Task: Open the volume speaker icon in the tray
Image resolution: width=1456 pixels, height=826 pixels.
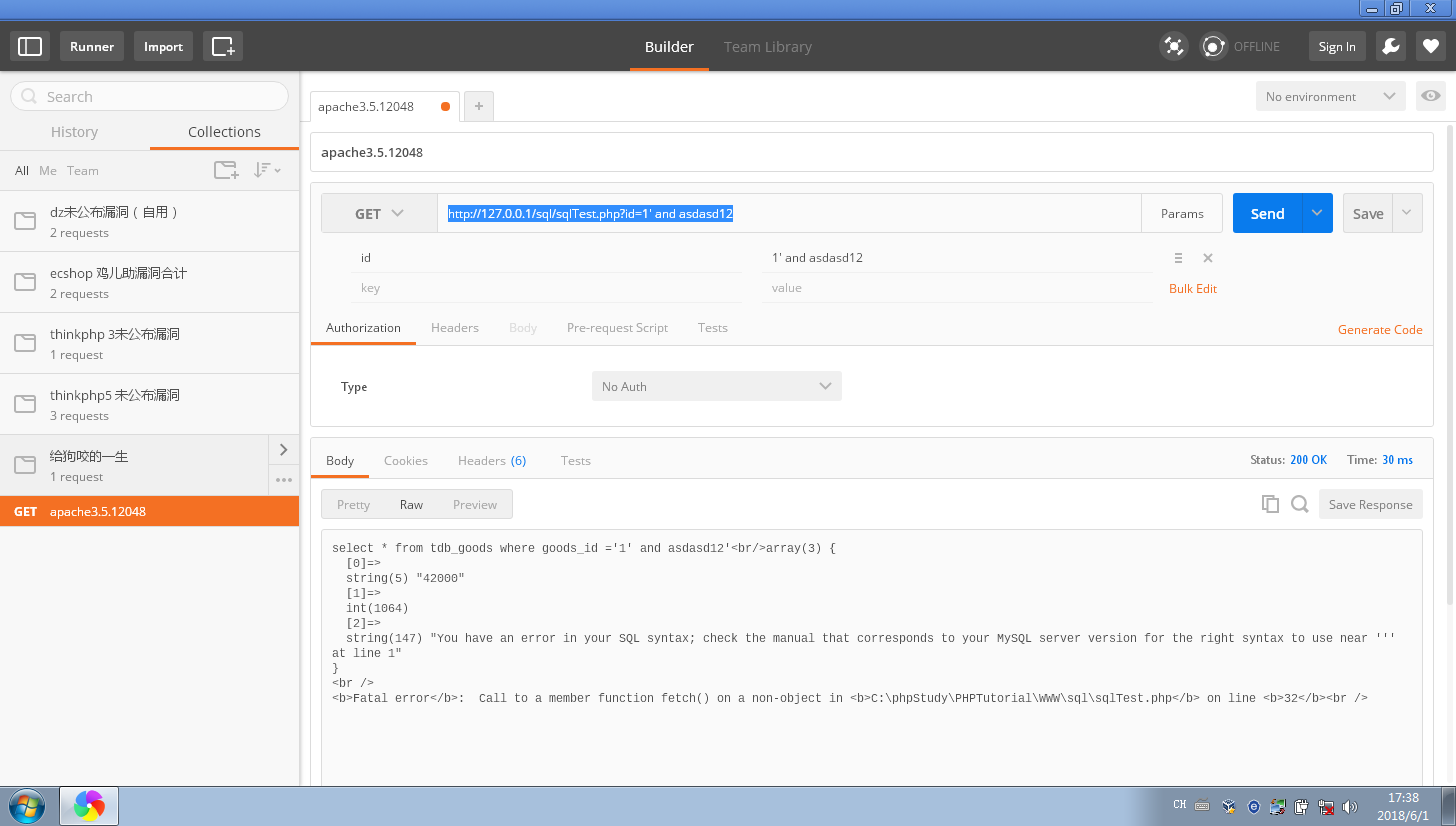Action: pyautogui.click(x=1350, y=806)
